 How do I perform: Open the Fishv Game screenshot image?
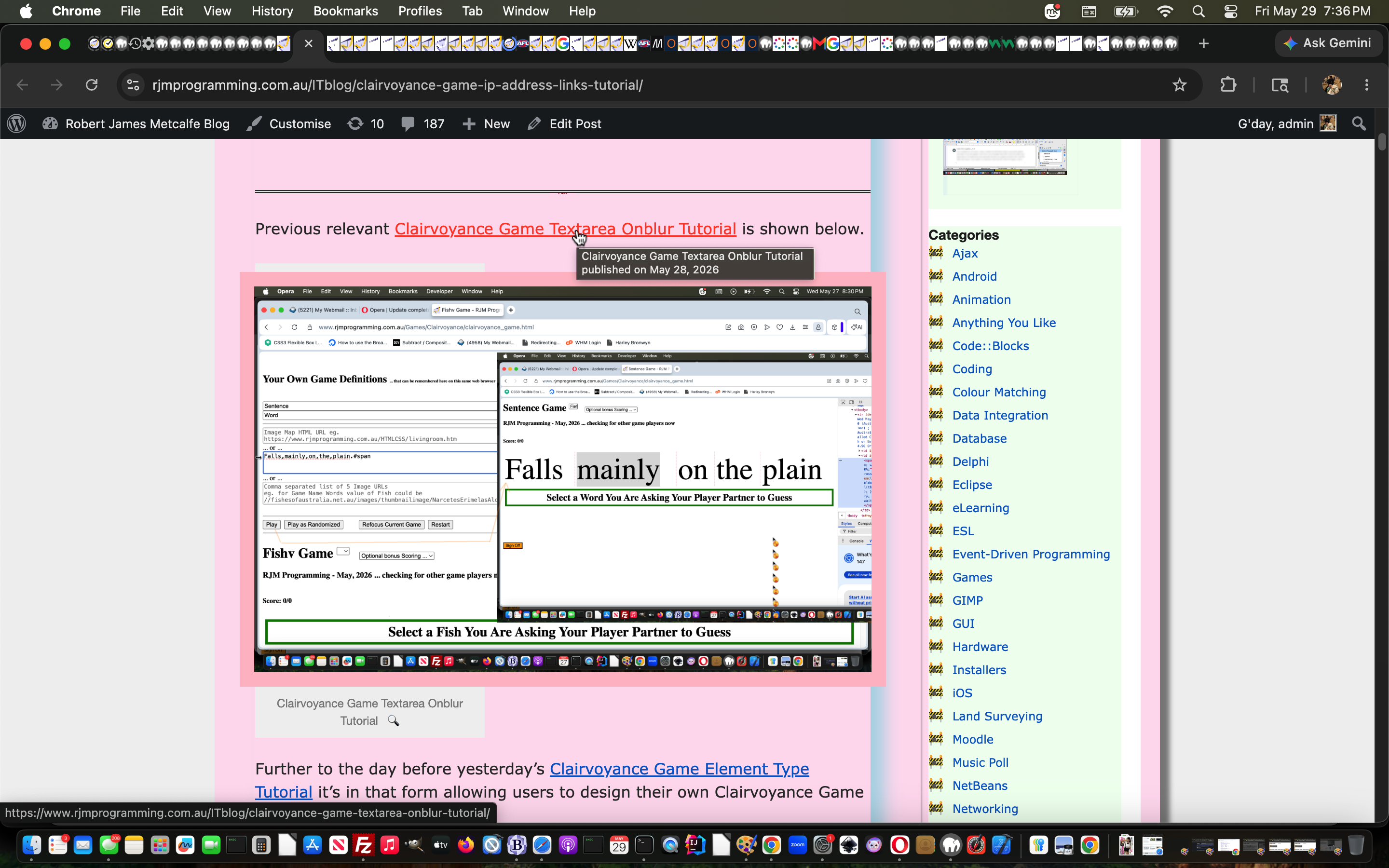tap(562, 479)
